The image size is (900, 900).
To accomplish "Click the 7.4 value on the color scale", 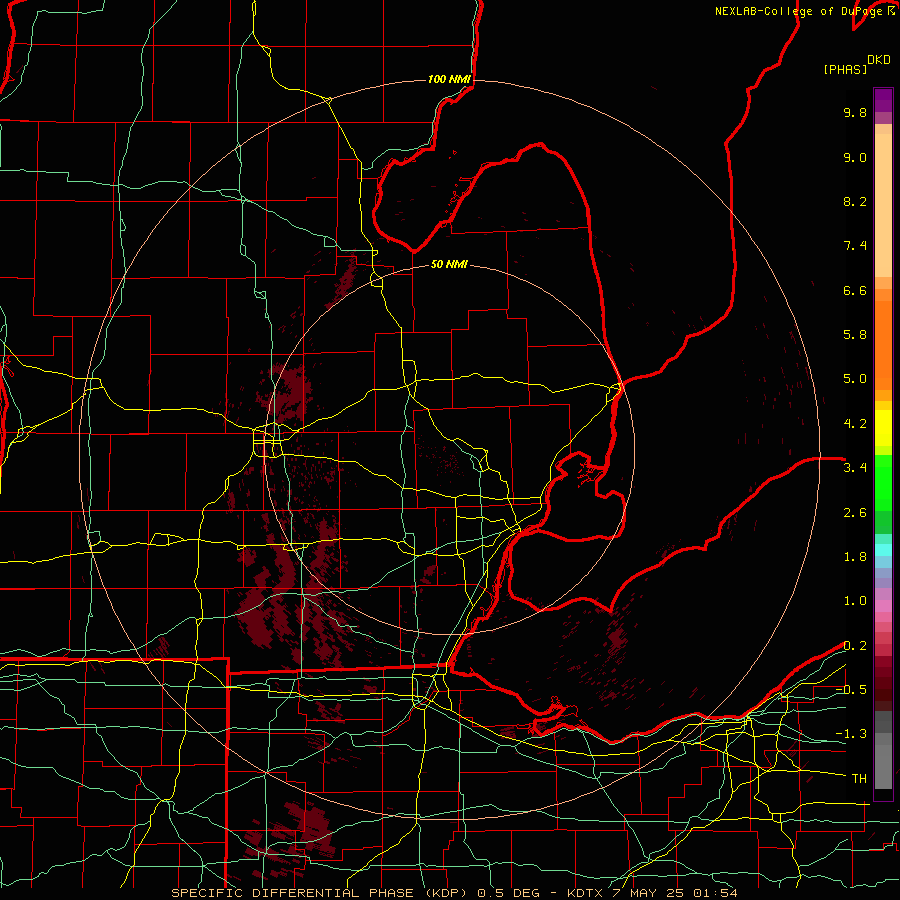I will click(x=855, y=246).
